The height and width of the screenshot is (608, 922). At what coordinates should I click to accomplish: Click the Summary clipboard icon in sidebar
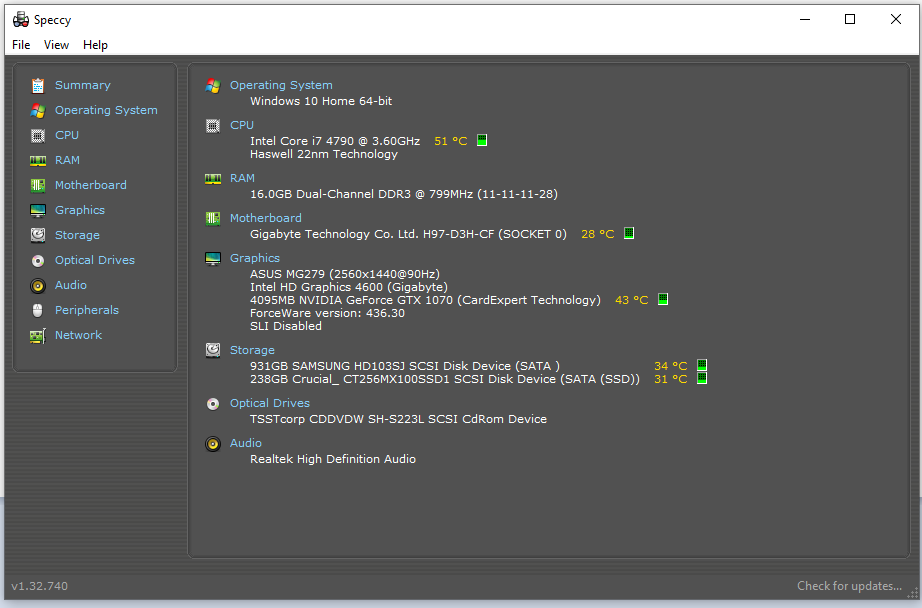click(38, 86)
